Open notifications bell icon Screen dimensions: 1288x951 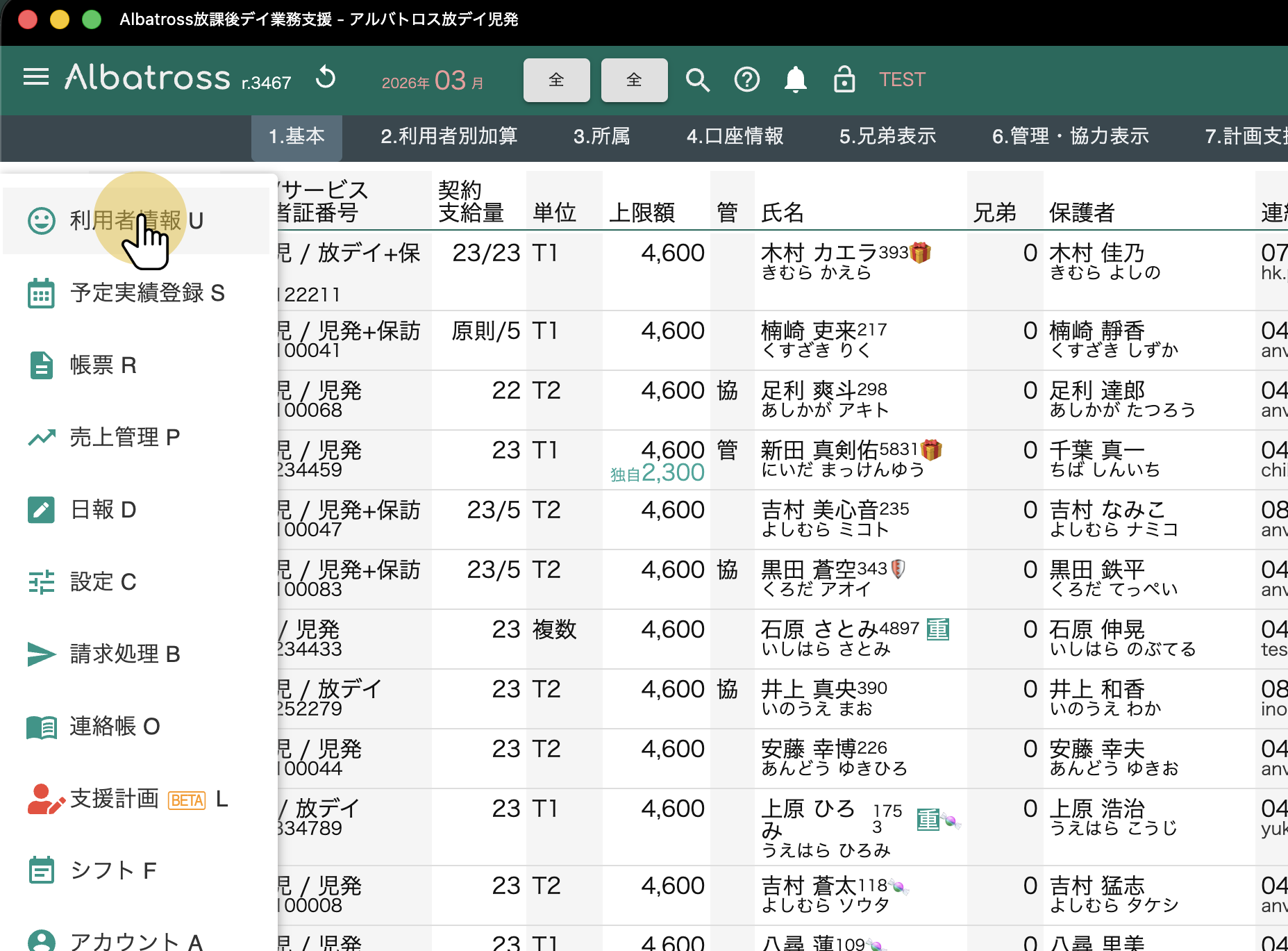coord(795,80)
